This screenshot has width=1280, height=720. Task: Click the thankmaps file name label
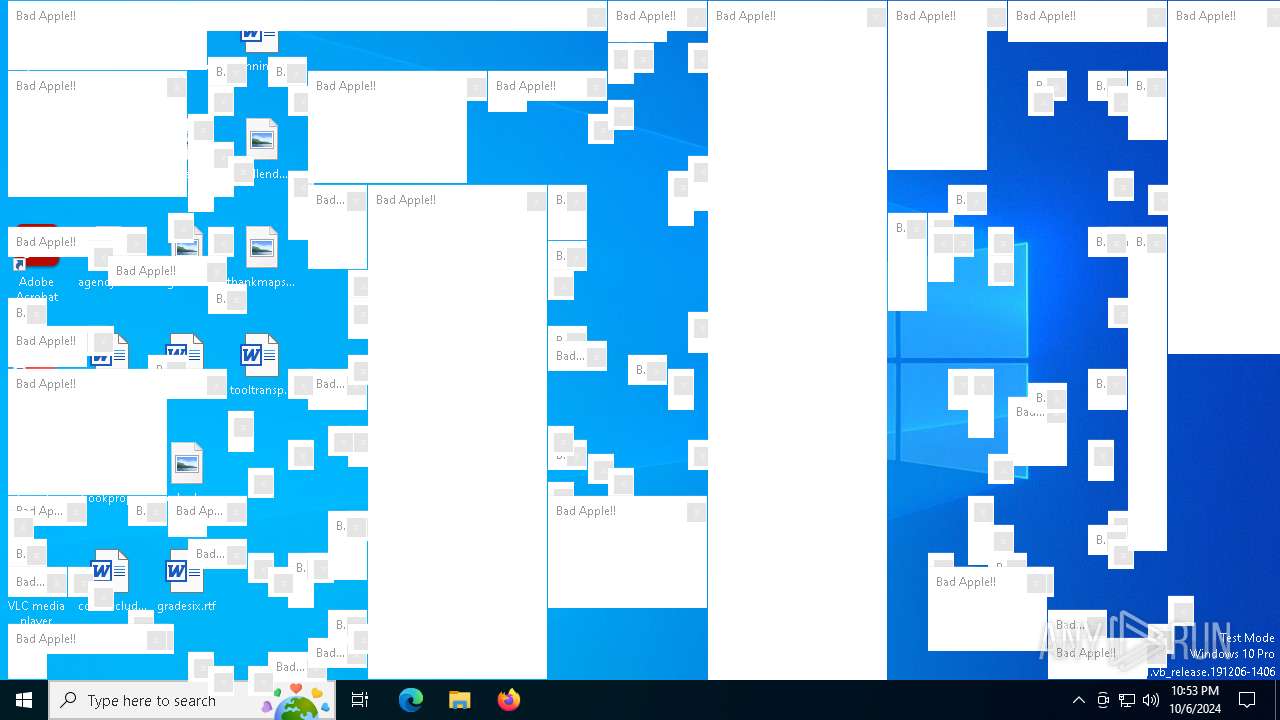[260, 282]
